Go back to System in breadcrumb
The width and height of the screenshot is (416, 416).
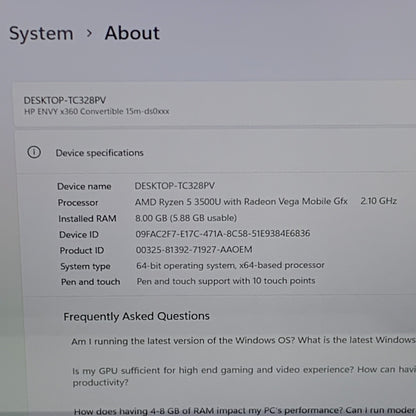click(41, 34)
